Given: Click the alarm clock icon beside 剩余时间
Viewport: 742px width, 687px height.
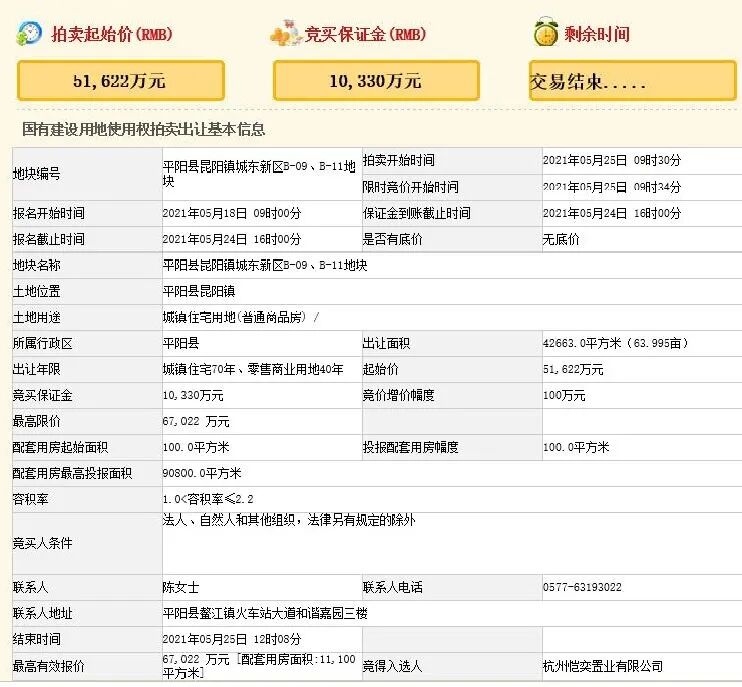Looking at the screenshot, I should (x=546, y=32).
